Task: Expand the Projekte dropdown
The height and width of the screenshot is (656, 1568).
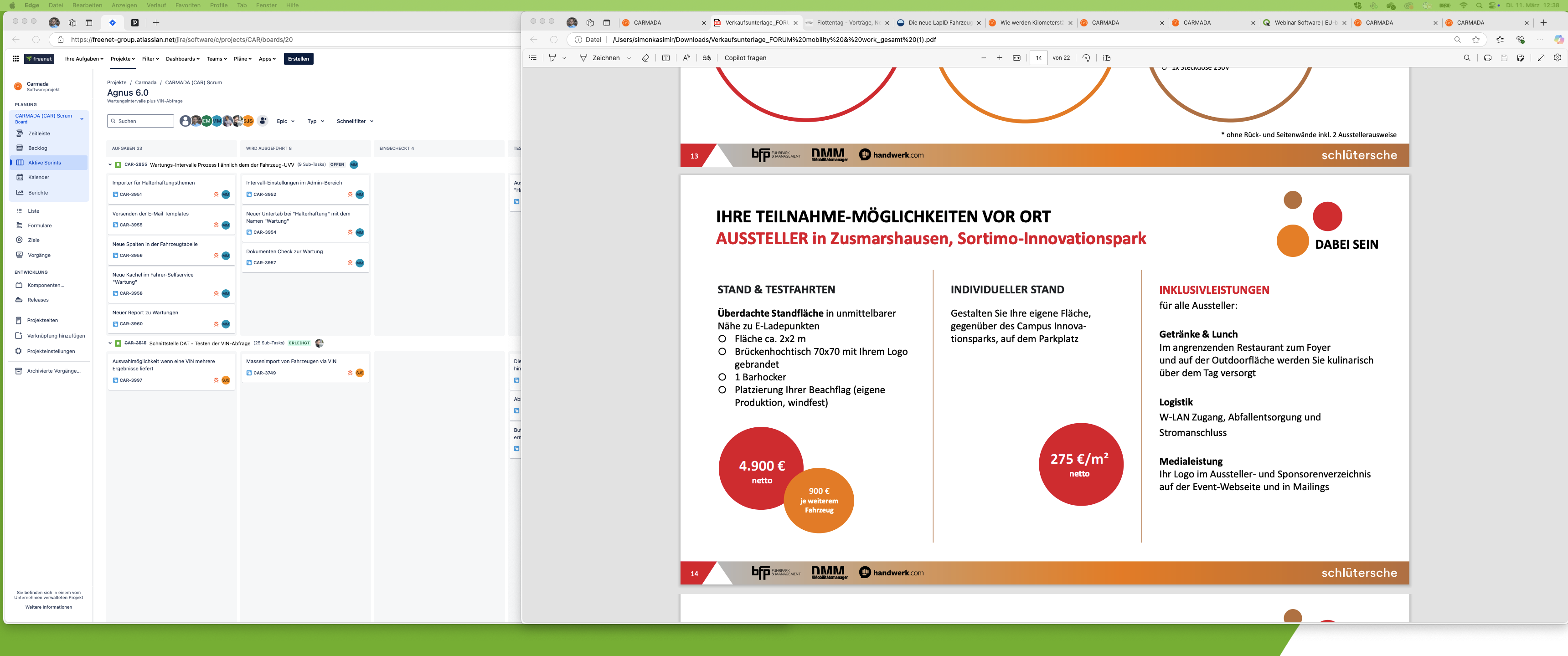Action: click(x=122, y=59)
